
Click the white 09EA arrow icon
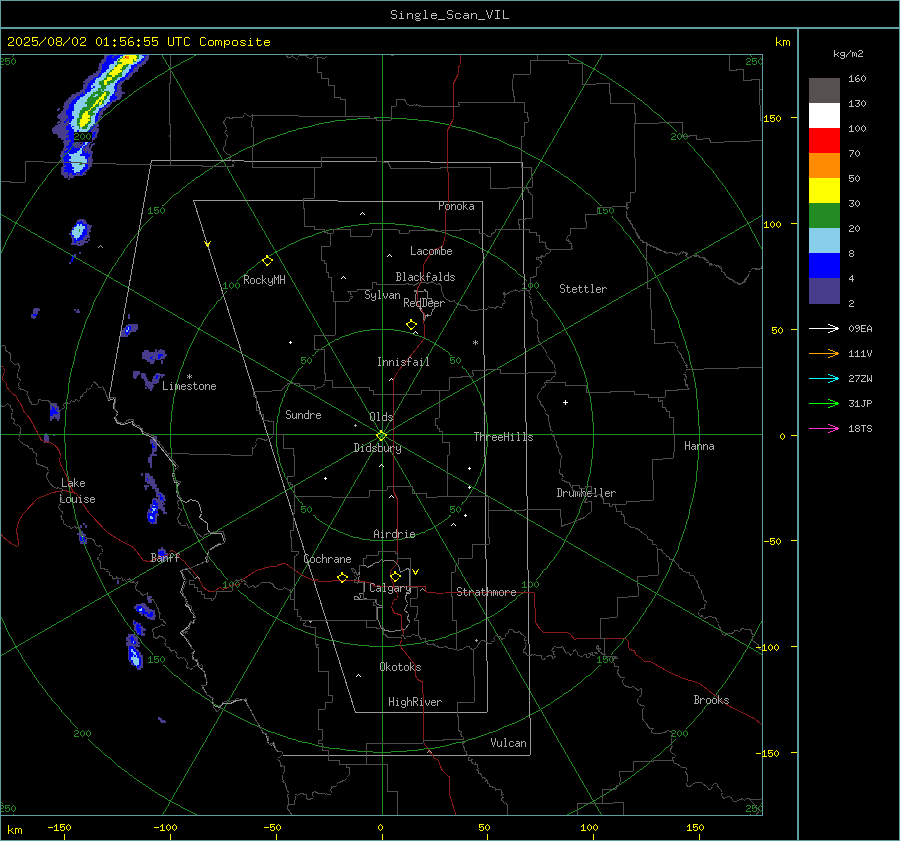[824, 328]
